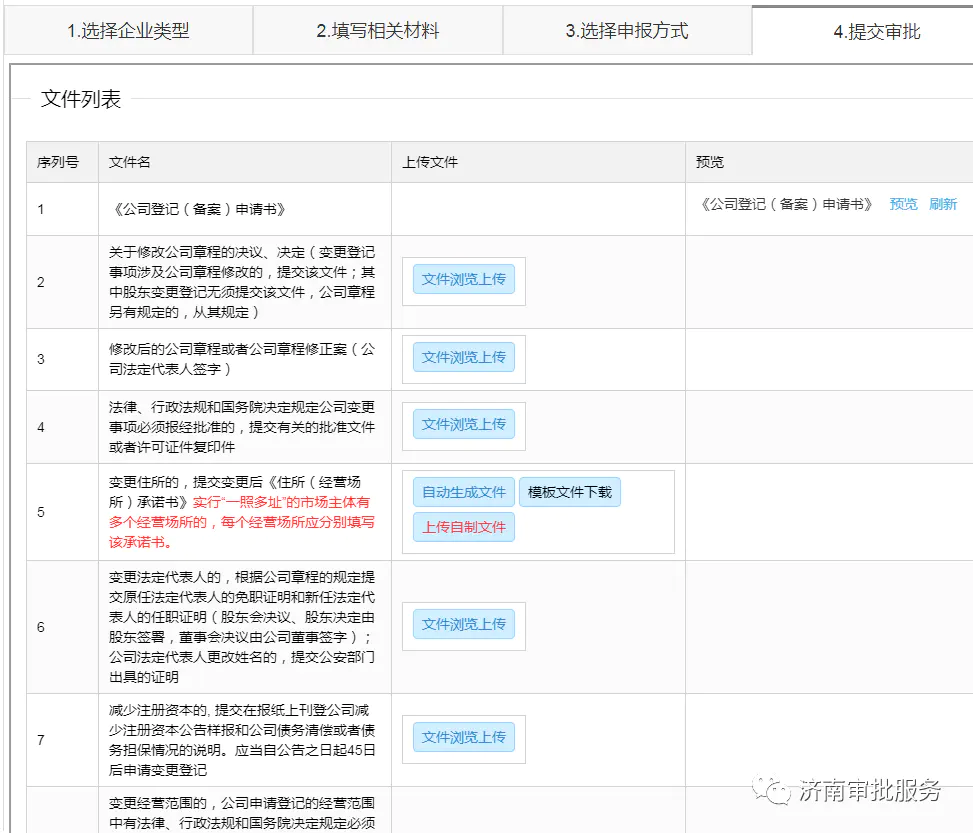Click 自动生成文件 to auto-generate the 承诺书

pyautogui.click(x=463, y=491)
